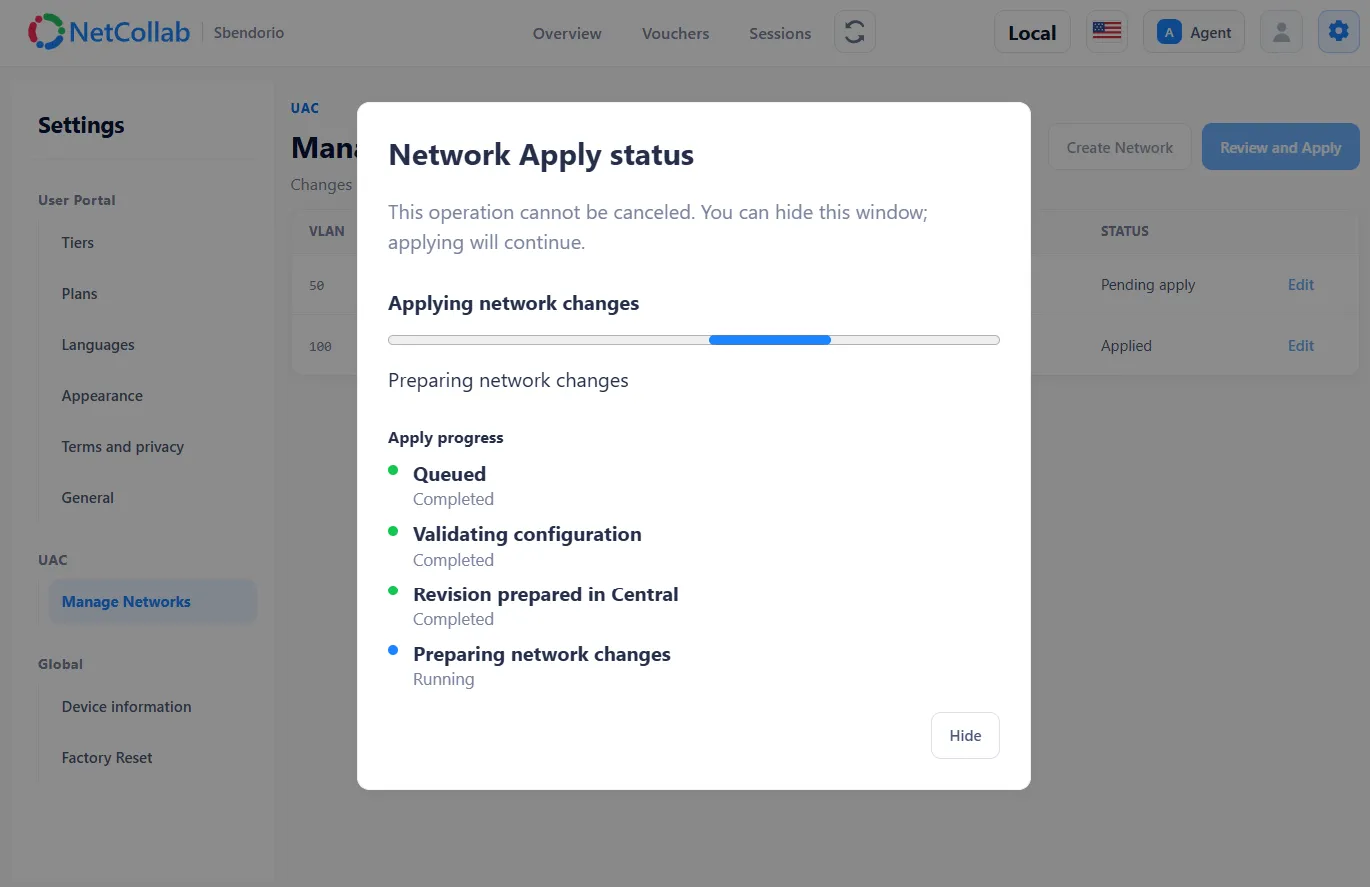Click the Agent account button
1370x887 pixels.
pyautogui.click(x=1194, y=32)
